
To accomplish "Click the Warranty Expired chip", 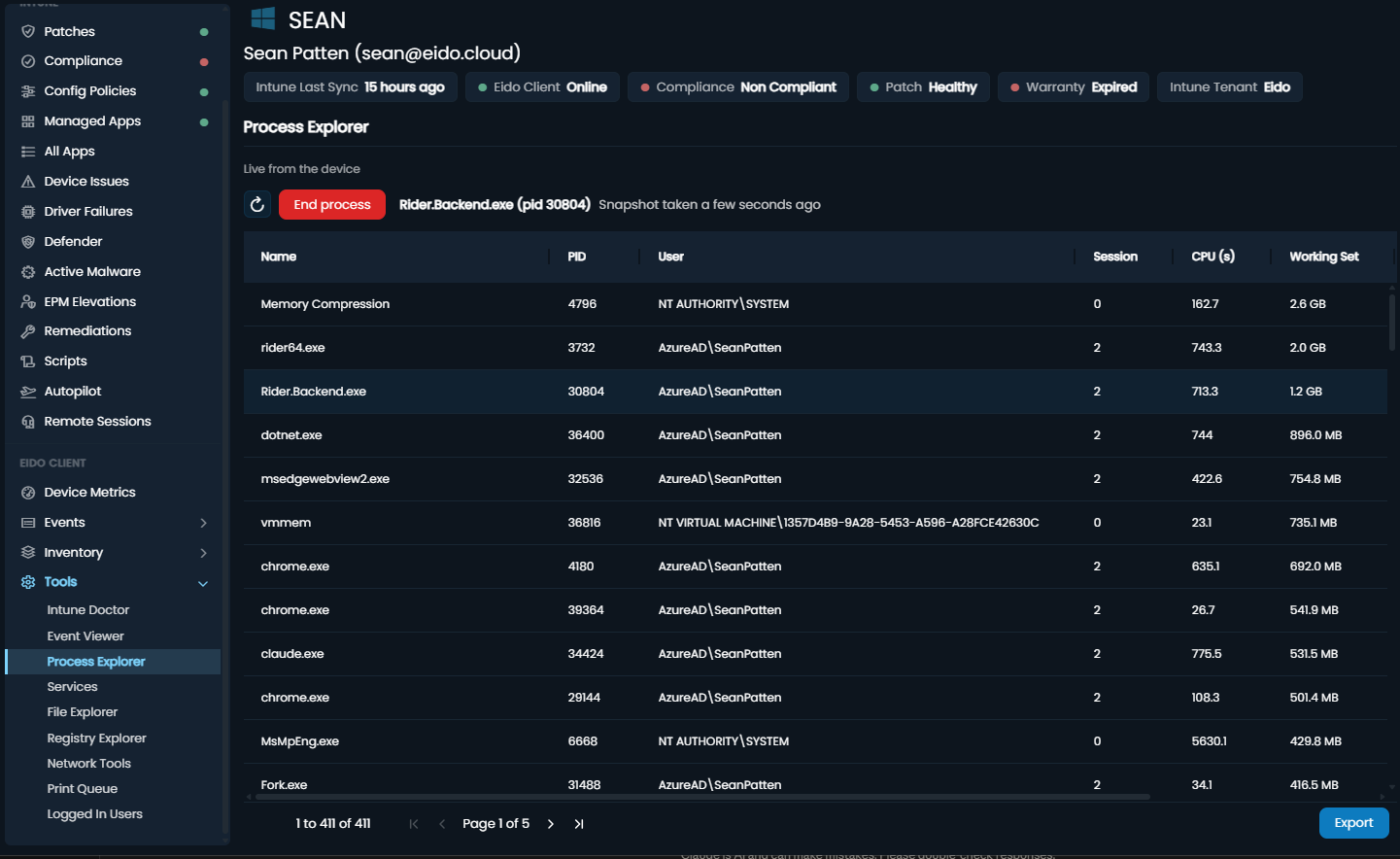I will point(1074,87).
